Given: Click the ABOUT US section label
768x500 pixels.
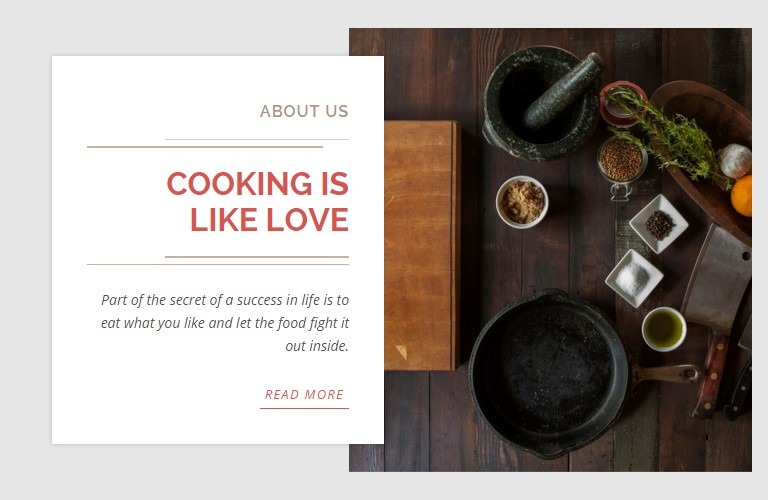Looking at the screenshot, I should (304, 111).
